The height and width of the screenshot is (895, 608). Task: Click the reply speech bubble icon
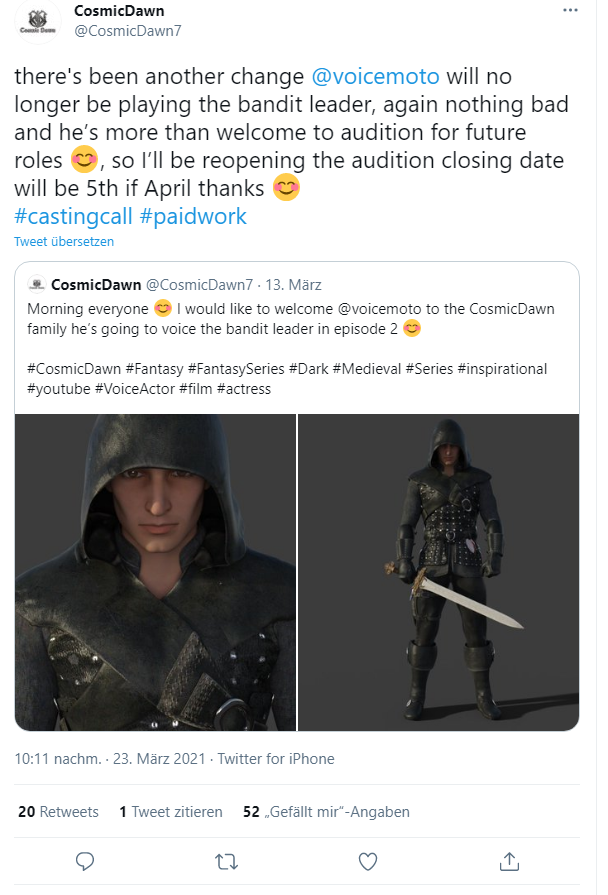point(85,861)
